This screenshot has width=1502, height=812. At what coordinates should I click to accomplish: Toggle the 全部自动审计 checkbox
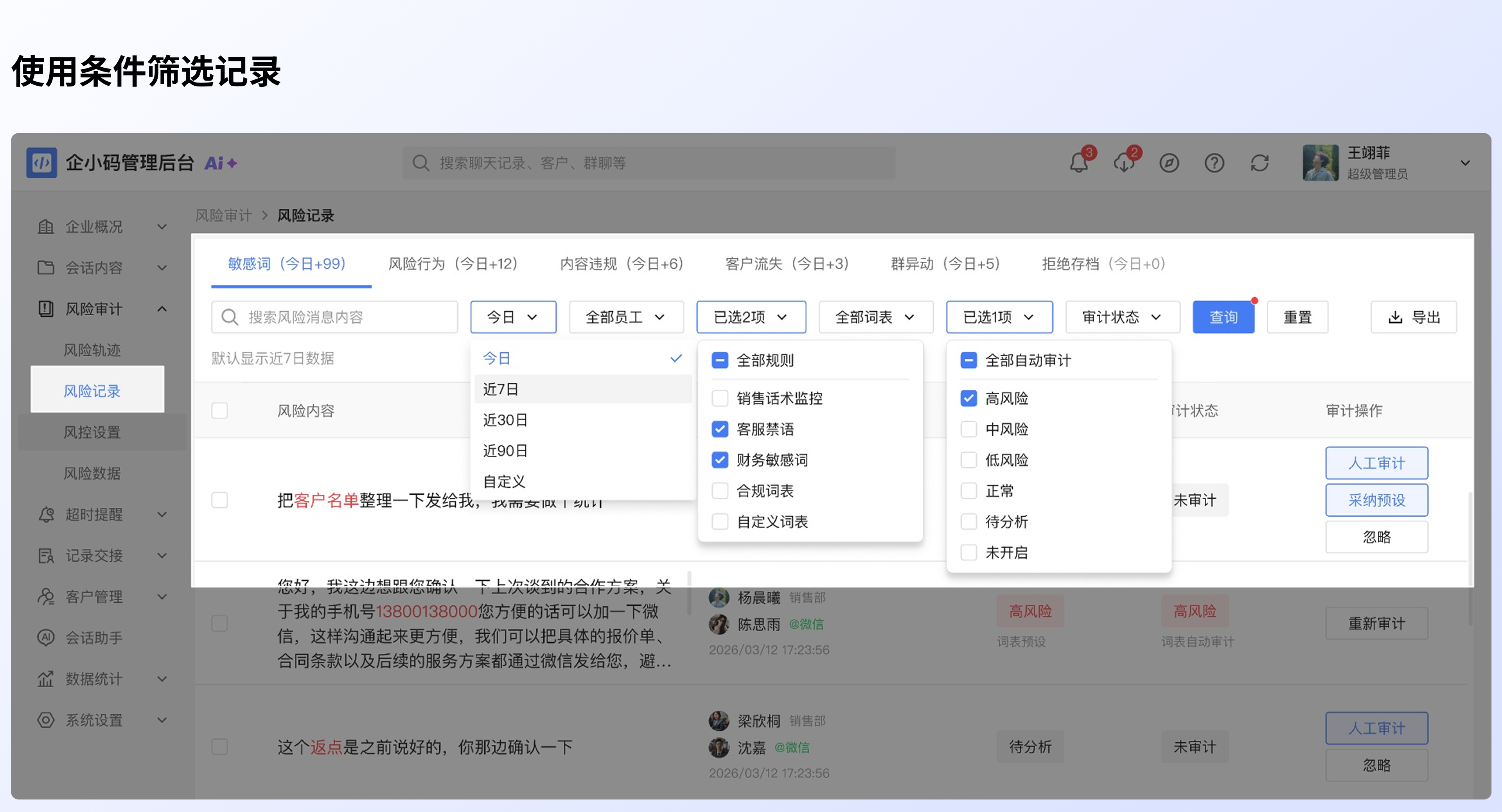click(x=968, y=360)
